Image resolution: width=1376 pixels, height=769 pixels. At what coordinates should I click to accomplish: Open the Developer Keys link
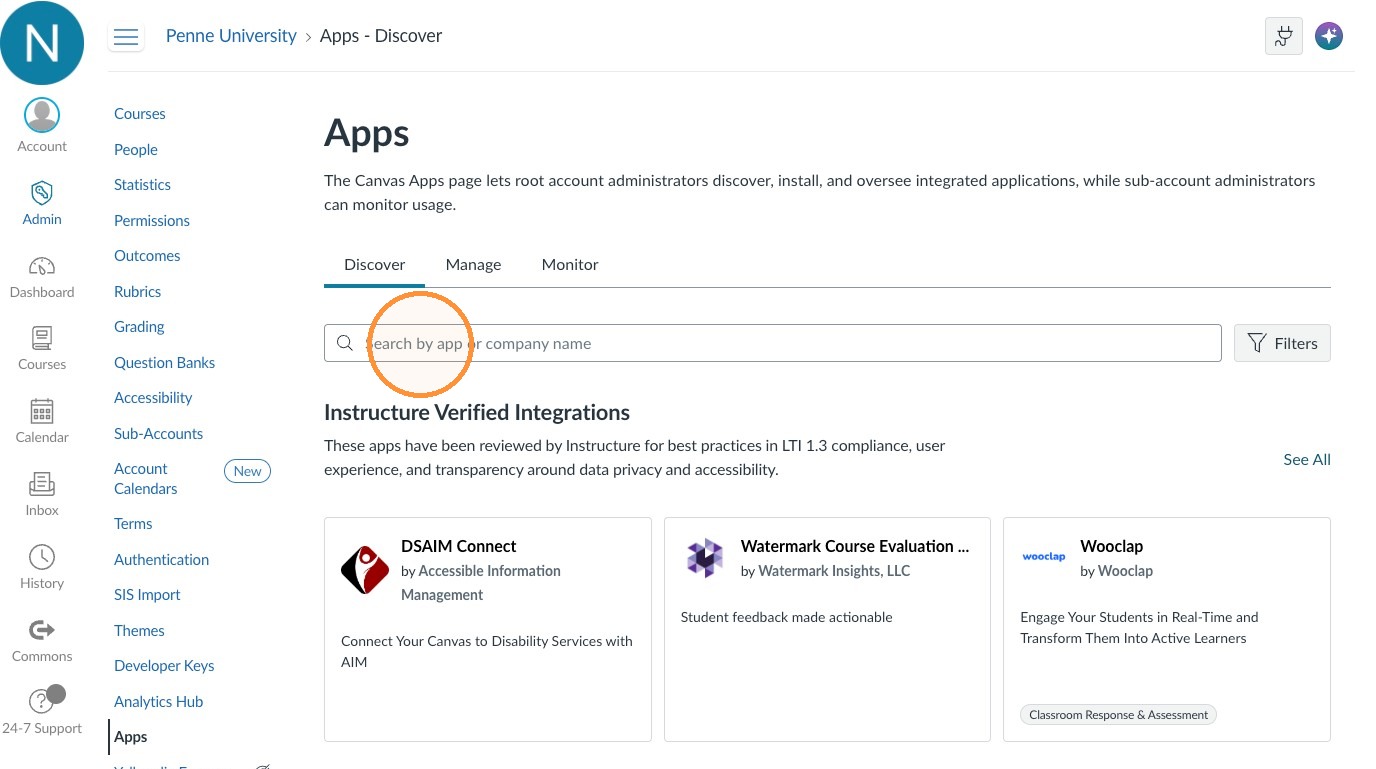tap(164, 666)
